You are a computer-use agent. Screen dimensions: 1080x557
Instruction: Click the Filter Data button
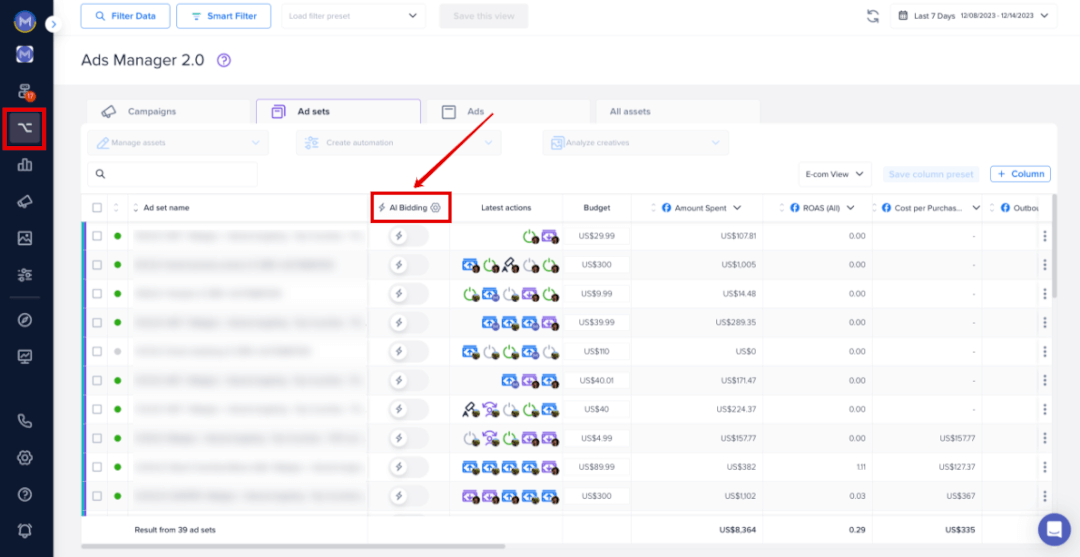[125, 16]
